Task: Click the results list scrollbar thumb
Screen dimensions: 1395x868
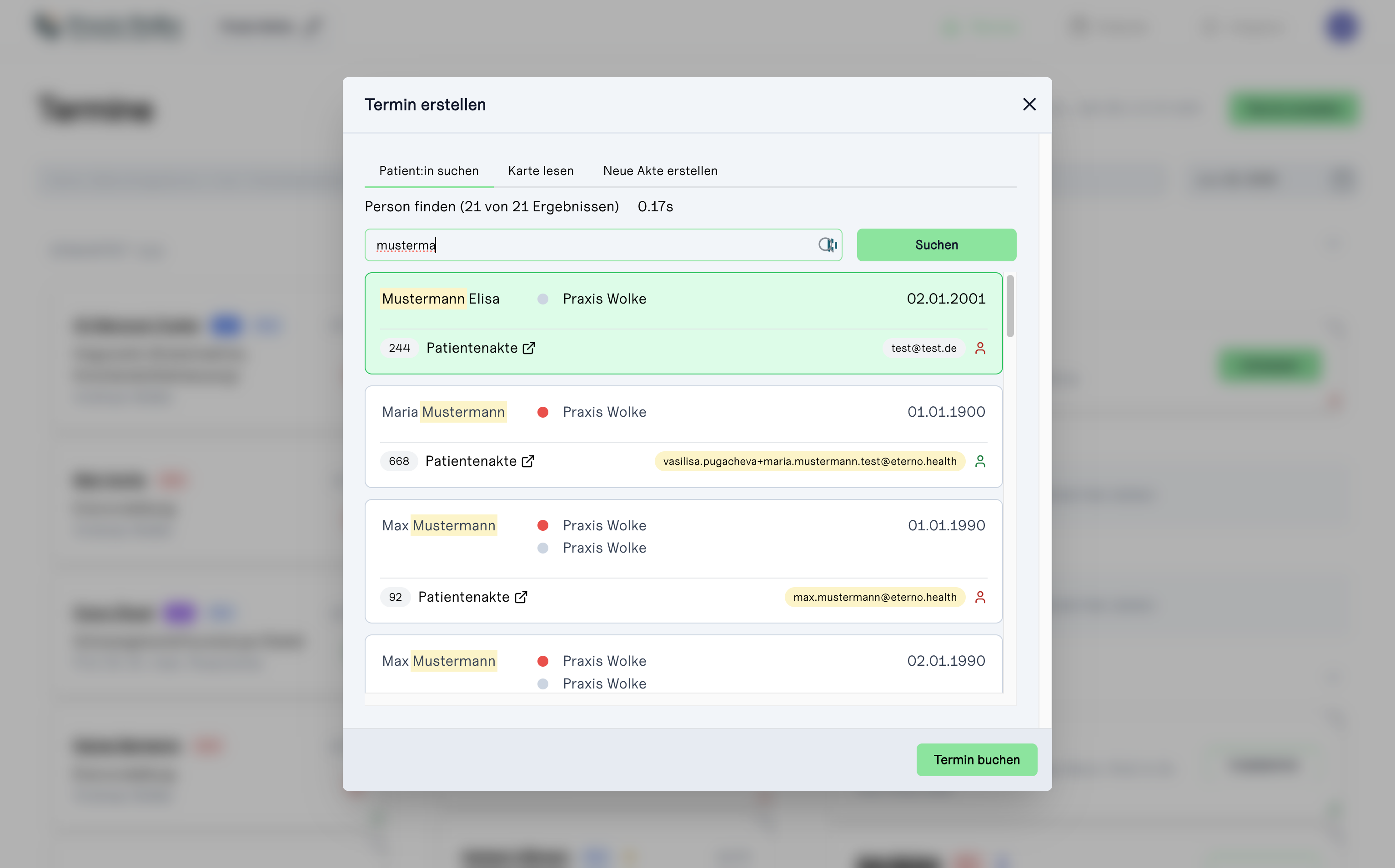Action: [1010, 306]
